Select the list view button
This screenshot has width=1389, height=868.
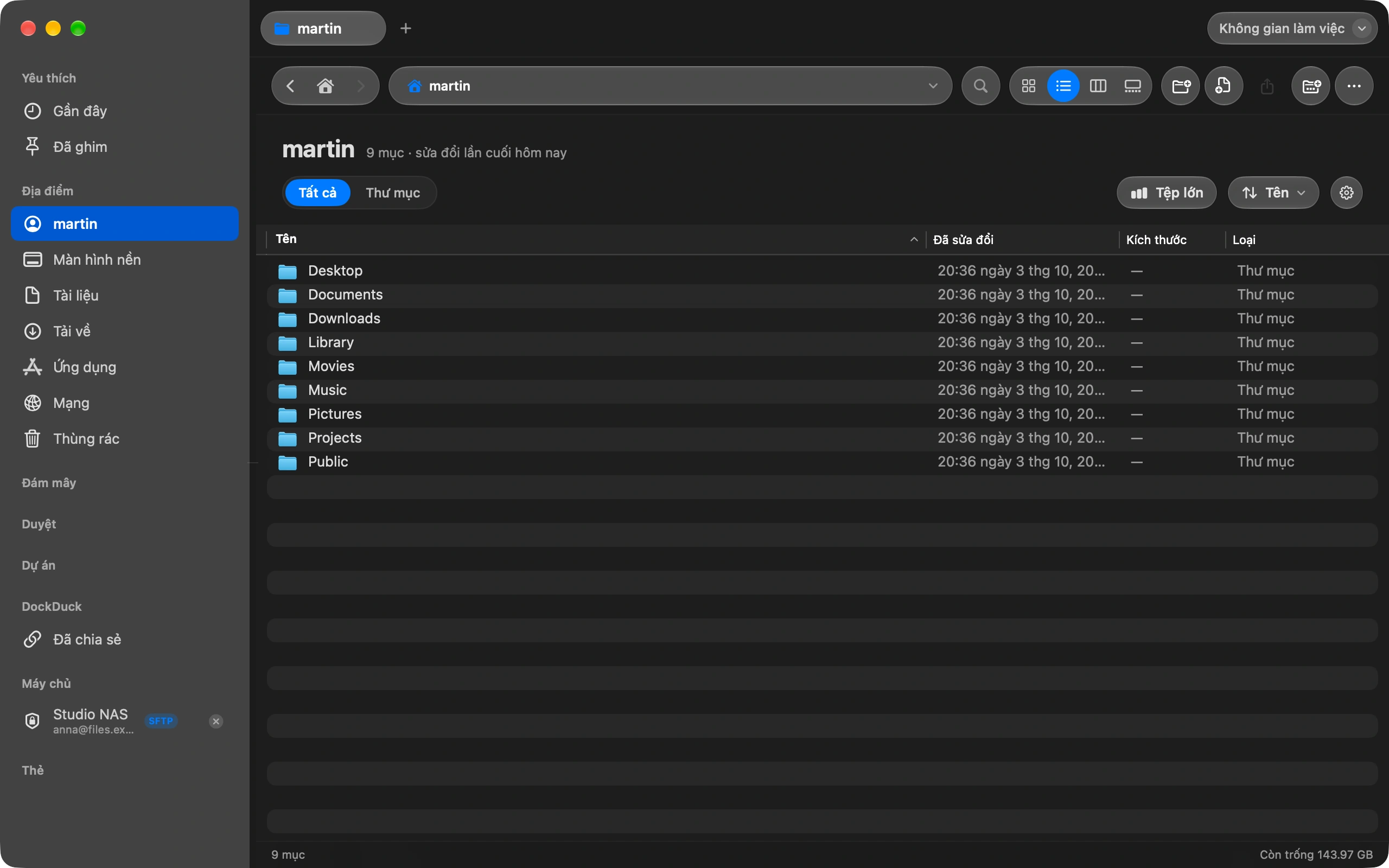1063,86
